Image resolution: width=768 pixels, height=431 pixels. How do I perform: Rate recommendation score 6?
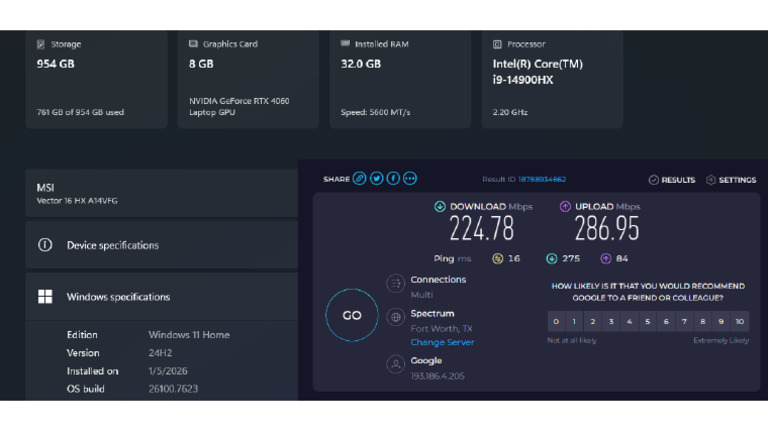666,321
